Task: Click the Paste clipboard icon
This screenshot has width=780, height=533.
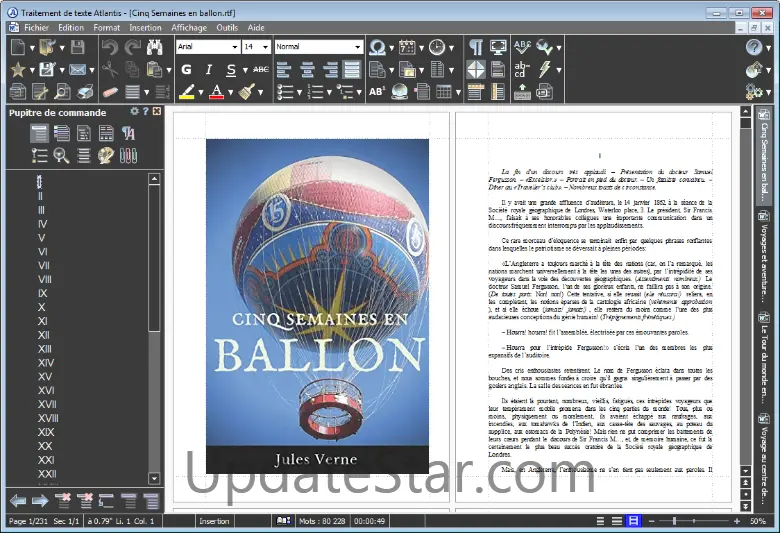Action: pos(154,70)
